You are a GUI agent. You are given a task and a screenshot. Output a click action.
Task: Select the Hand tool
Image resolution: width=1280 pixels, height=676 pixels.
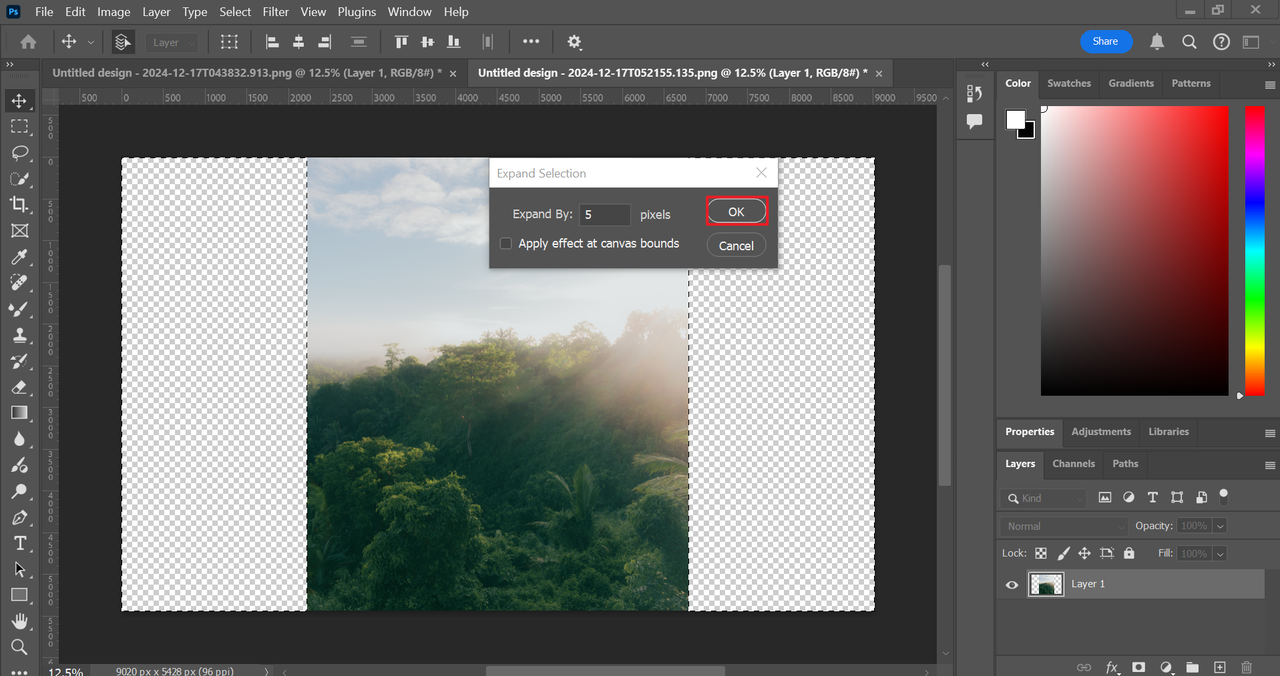coord(19,622)
